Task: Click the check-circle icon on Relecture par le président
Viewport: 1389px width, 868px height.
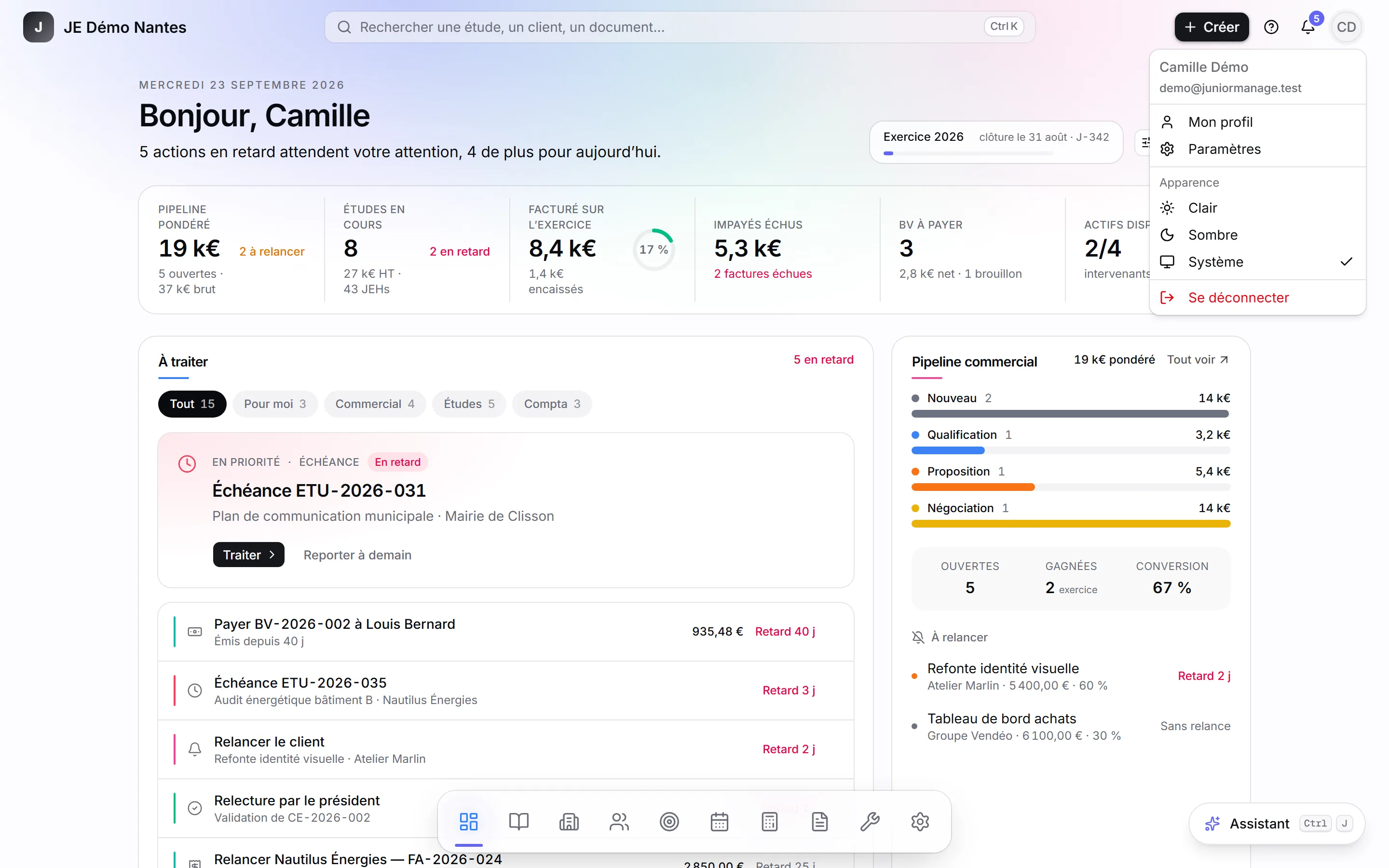Action: point(195,808)
